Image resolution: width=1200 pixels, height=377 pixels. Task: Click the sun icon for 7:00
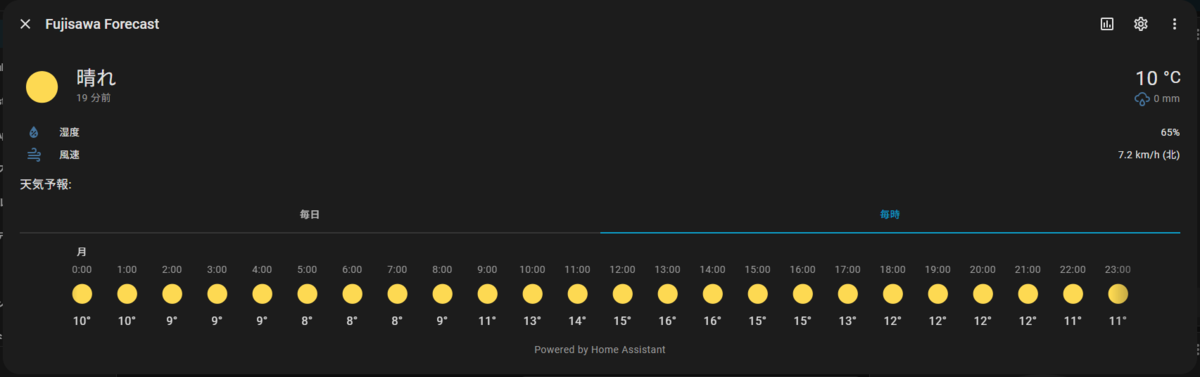point(397,294)
